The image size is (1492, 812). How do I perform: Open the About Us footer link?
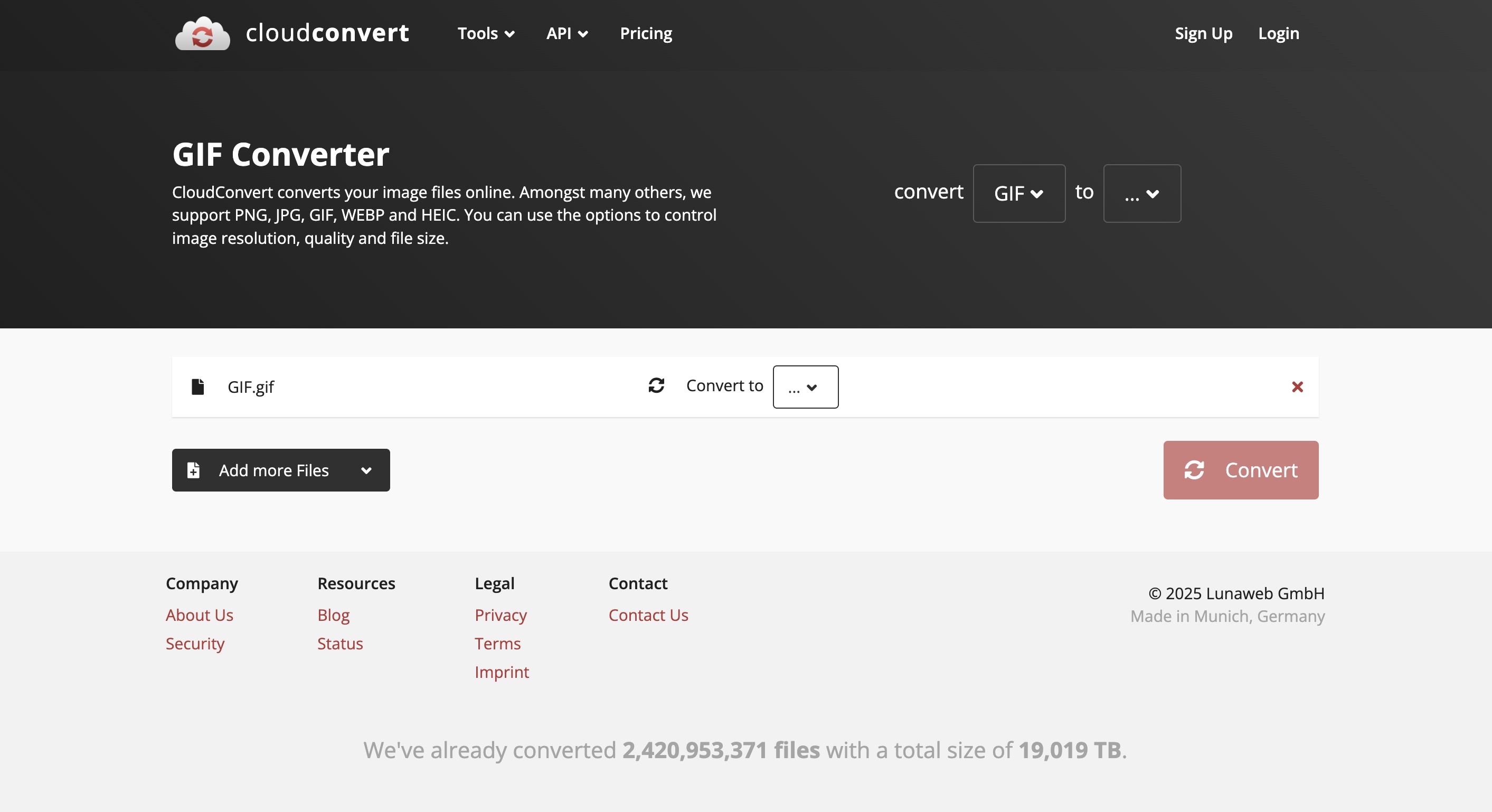click(x=199, y=615)
